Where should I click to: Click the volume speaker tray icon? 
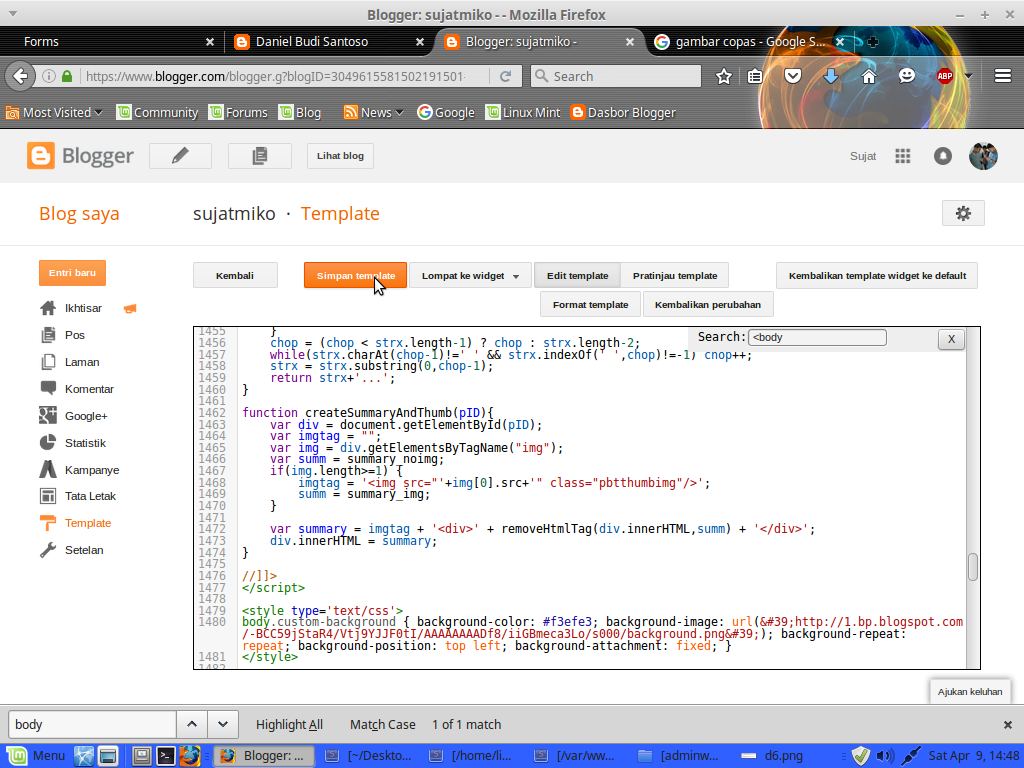pos(884,756)
